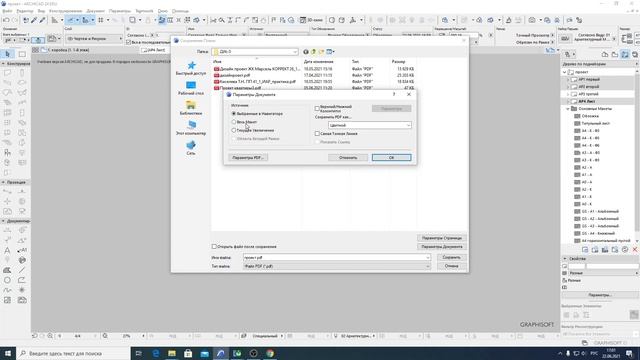Click Отмена button in save dialog

pyautogui.click(x=451, y=266)
